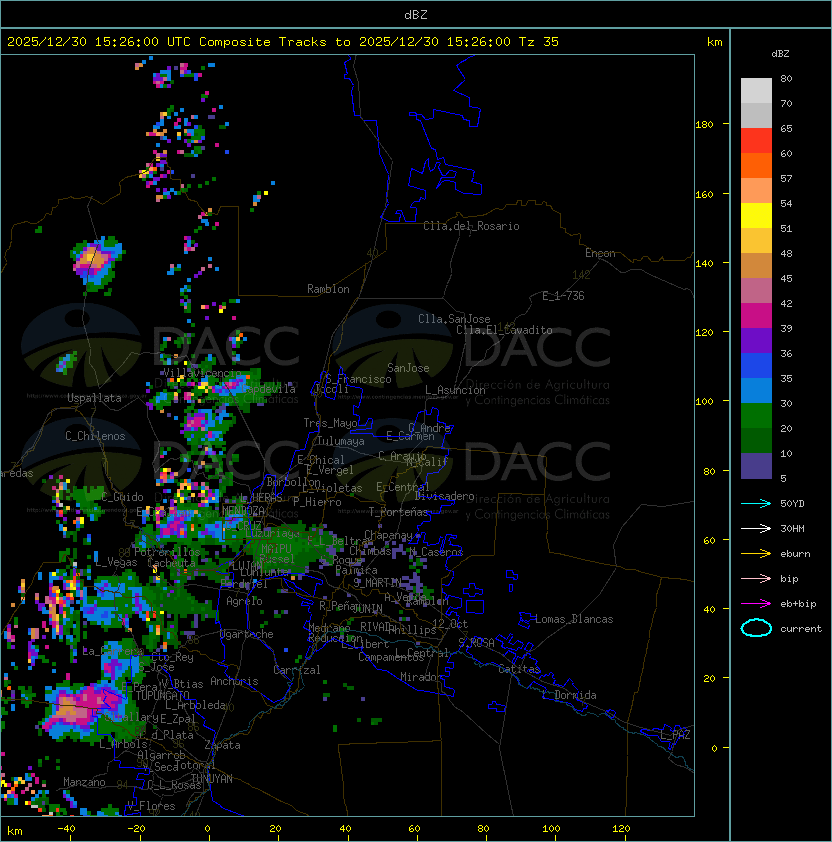Click the cyan 50YD arrow in the legend
Viewport: 832px width, 842px height.
(756, 503)
